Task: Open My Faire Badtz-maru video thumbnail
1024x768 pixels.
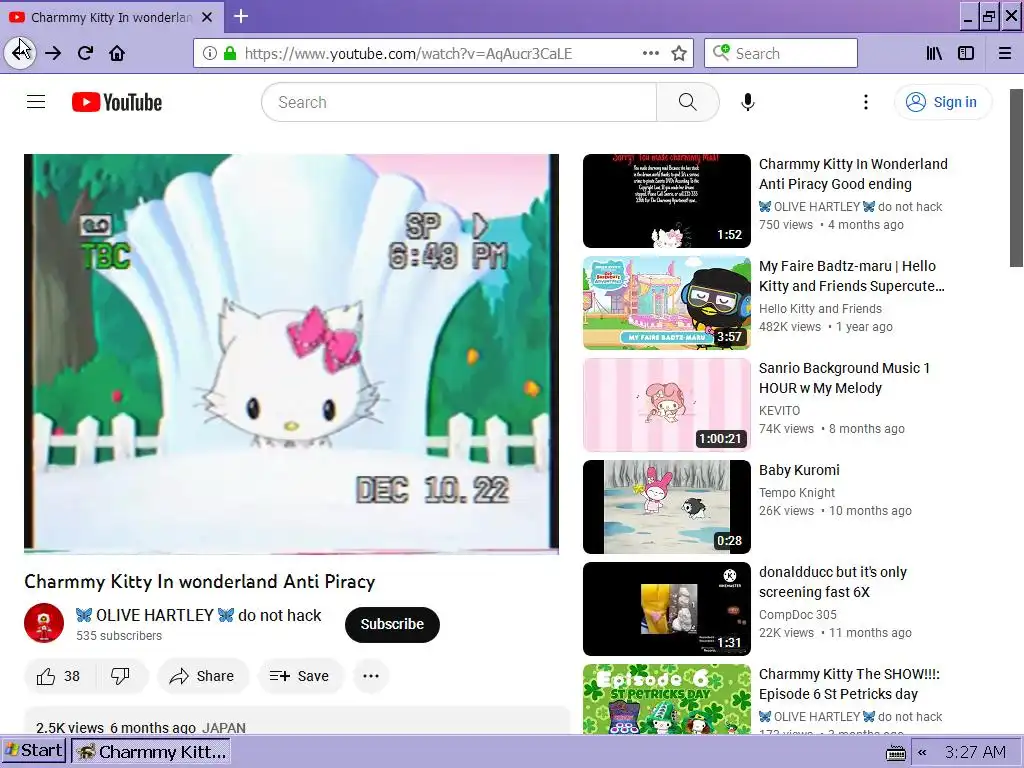Action: (667, 303)
